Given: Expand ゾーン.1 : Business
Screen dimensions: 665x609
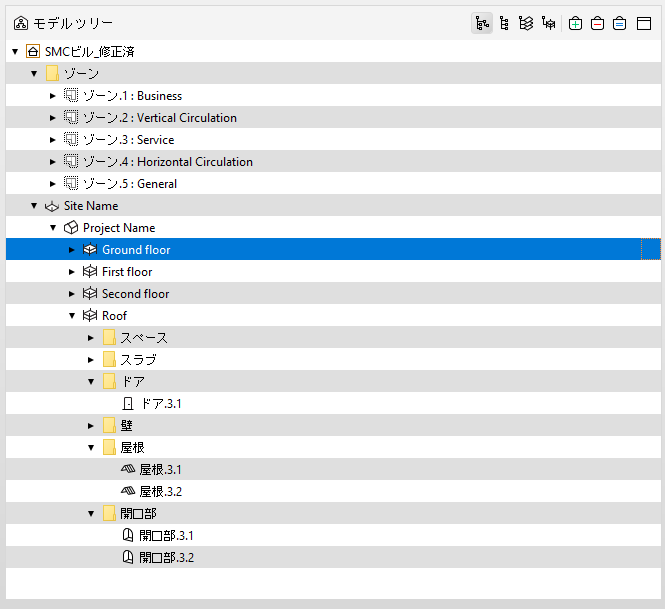Looking at the screenshot, I should point(53,96).
